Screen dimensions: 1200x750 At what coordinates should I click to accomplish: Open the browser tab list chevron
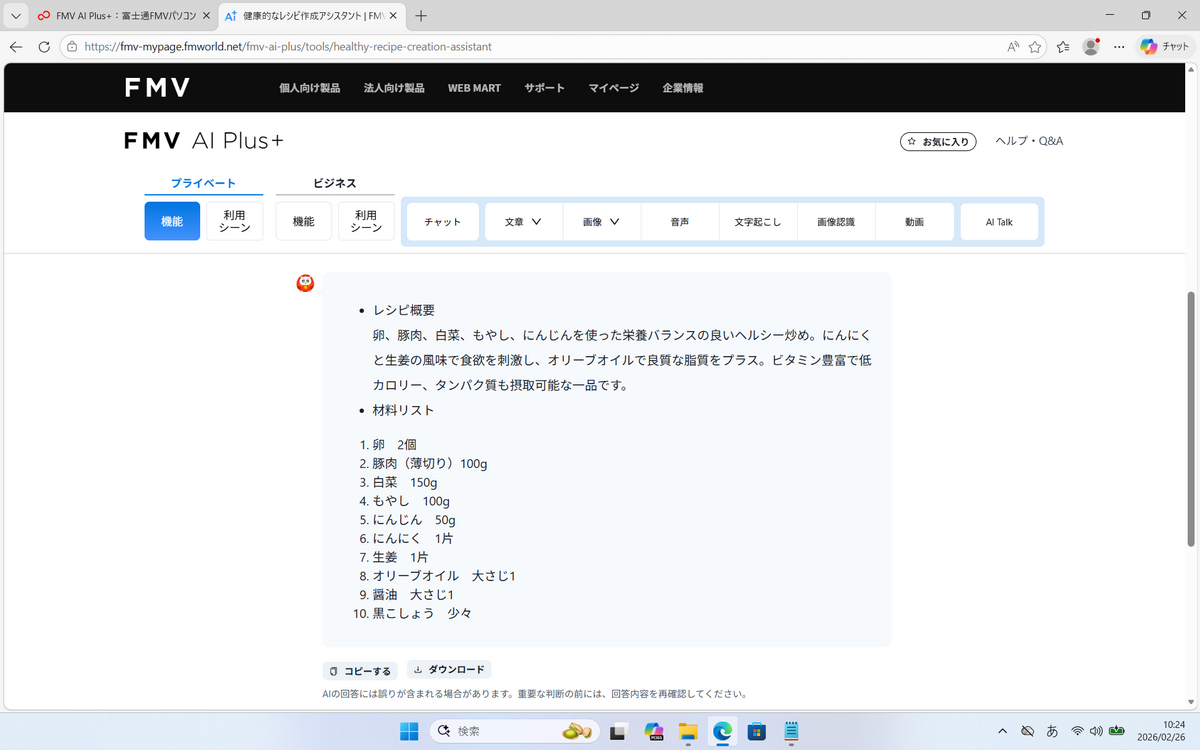[x=15, y=16]
